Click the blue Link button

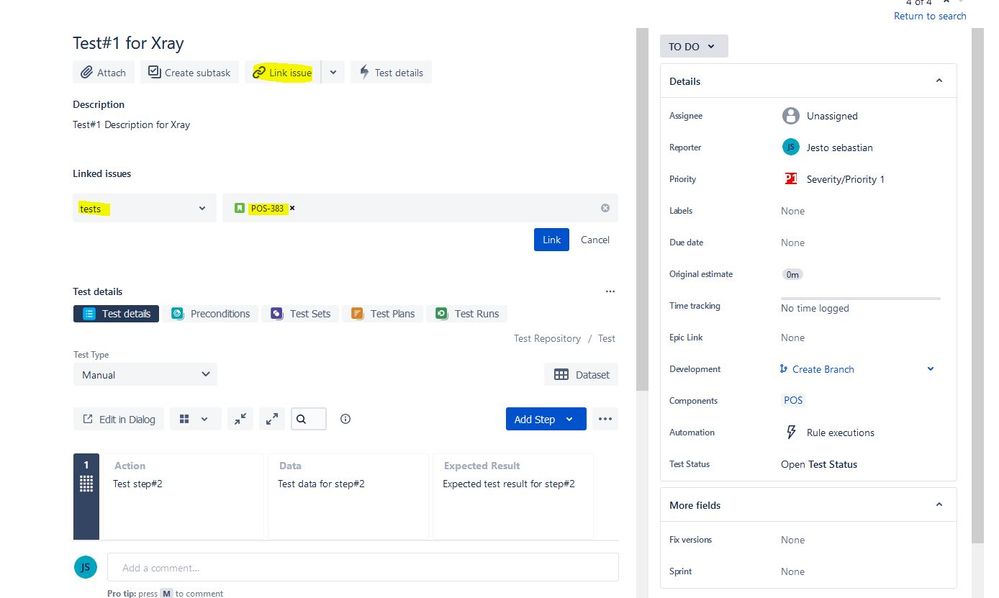point(551,239)
